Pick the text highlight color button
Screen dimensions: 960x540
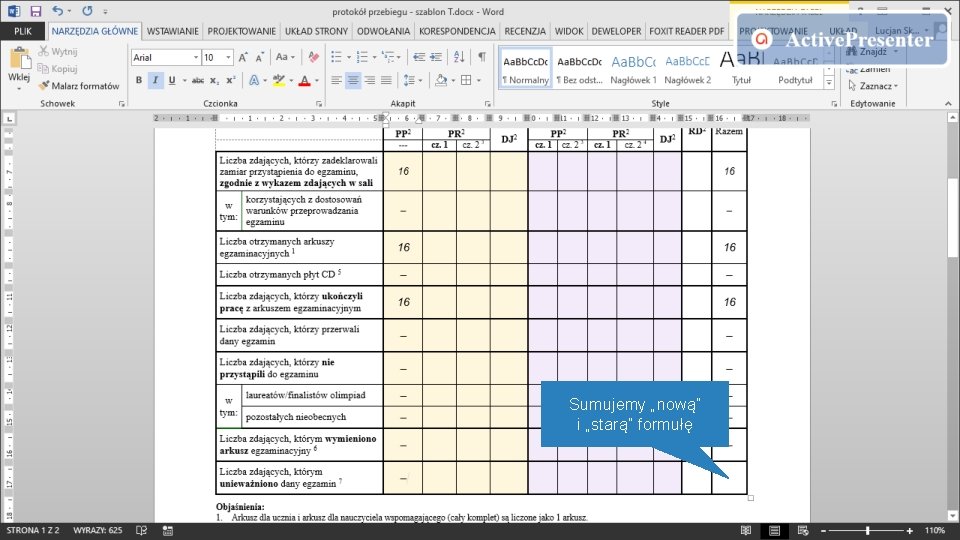coord(279,80)
